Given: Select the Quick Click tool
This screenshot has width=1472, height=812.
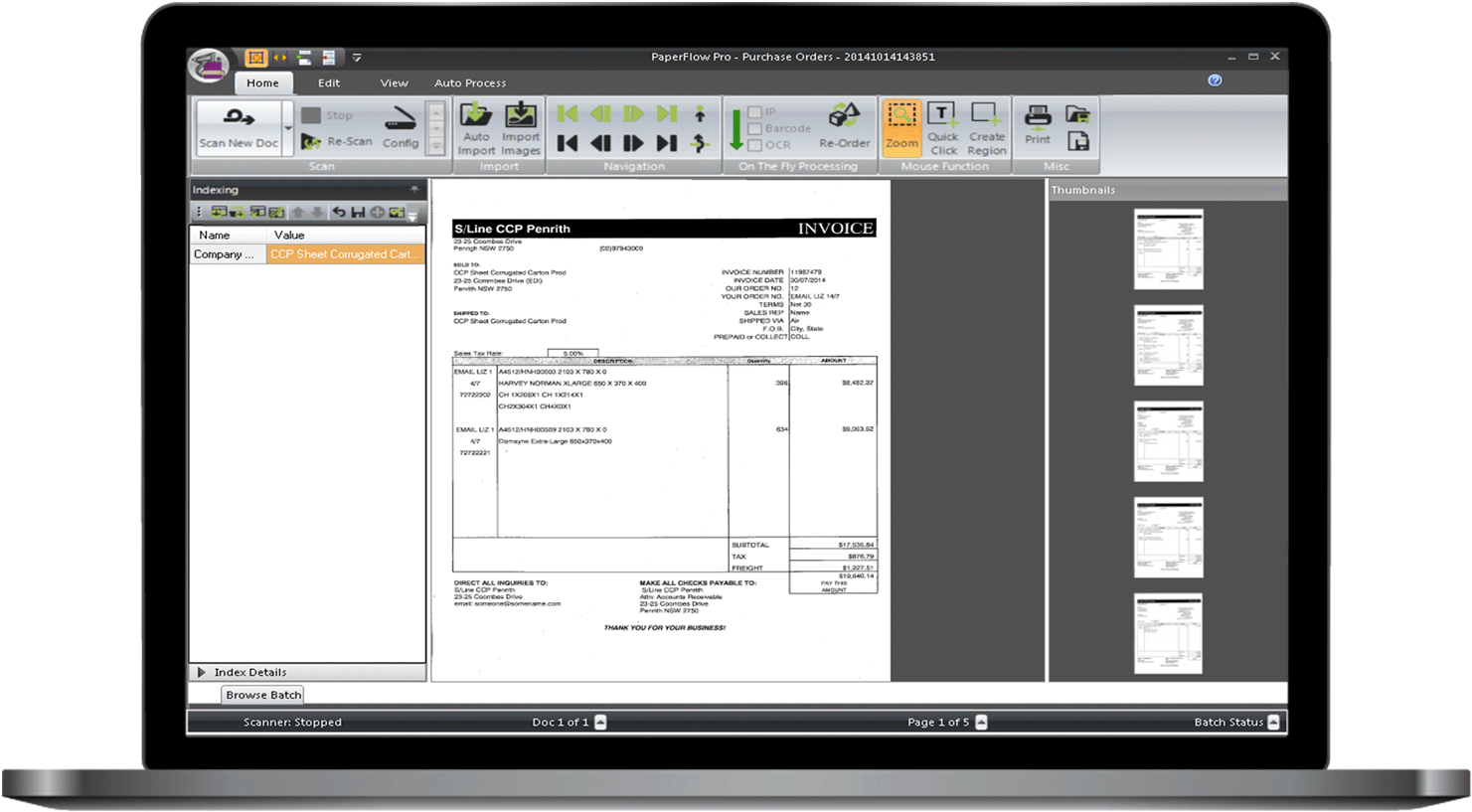Looking at the screenshot, I should pyautogui.click(x=942, y=128).
